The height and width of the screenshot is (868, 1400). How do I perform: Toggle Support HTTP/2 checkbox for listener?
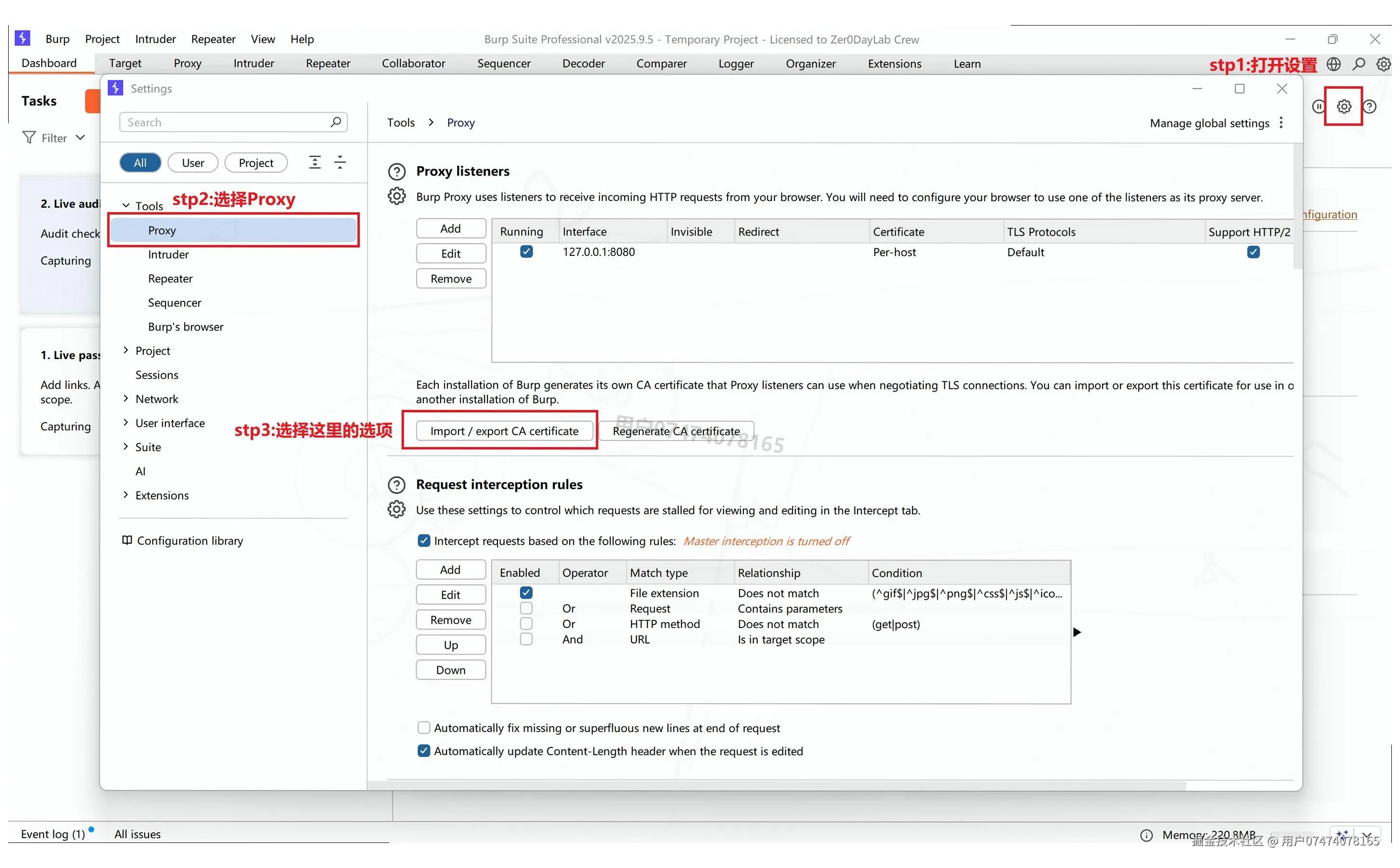point(1253,252)
